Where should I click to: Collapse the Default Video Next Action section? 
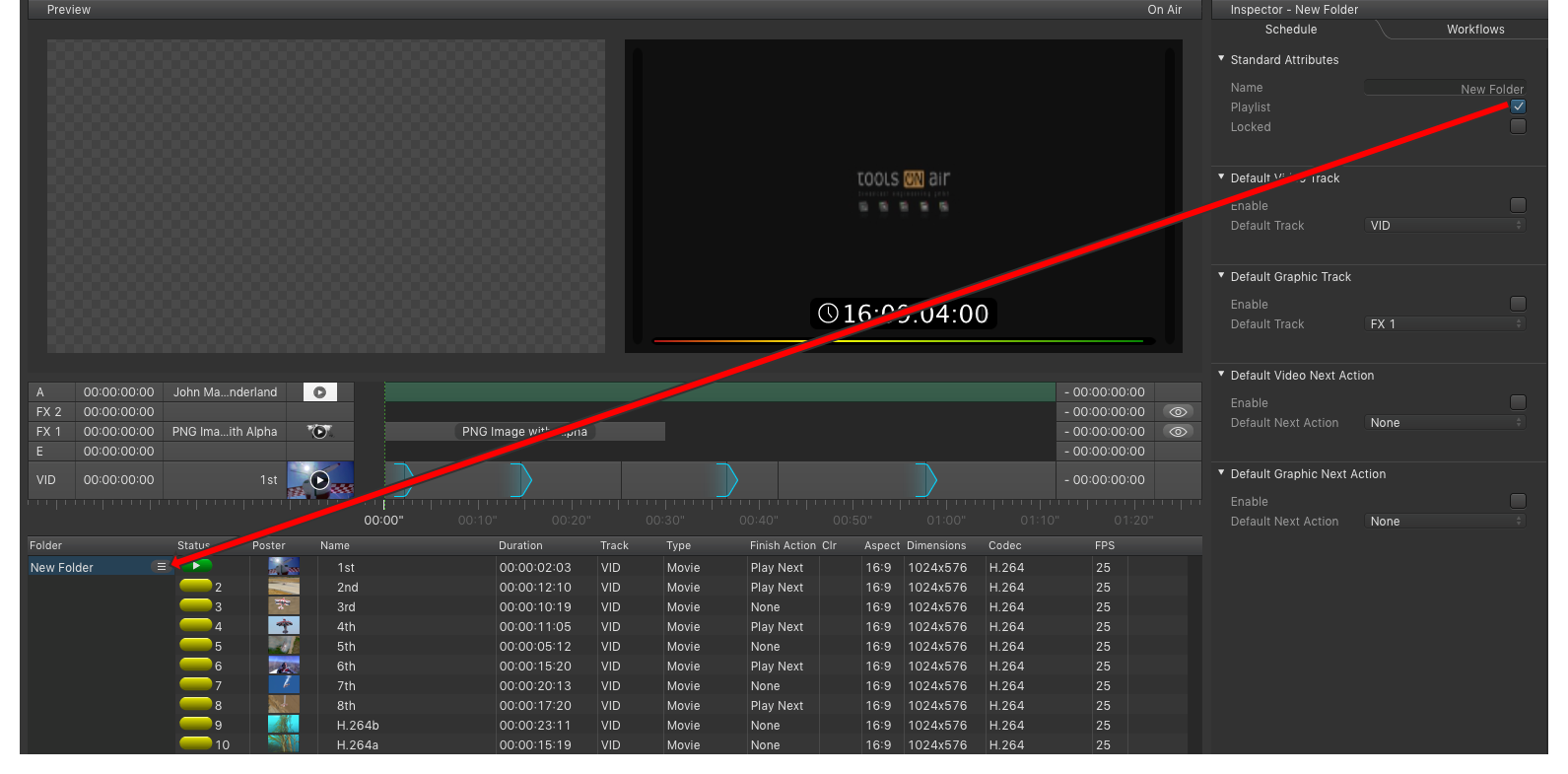coord(1221,375)
